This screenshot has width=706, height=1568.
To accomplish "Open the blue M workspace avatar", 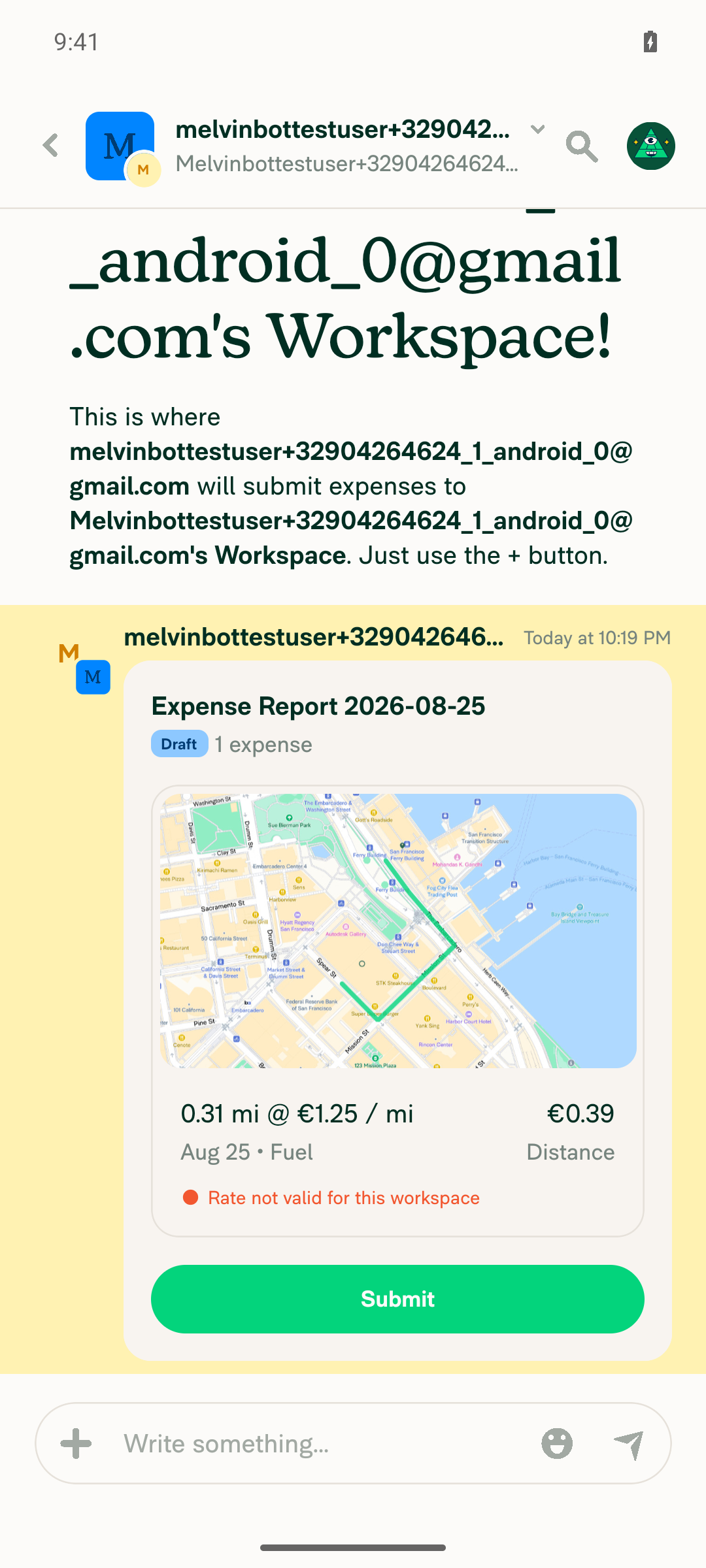I will point(120,146).
